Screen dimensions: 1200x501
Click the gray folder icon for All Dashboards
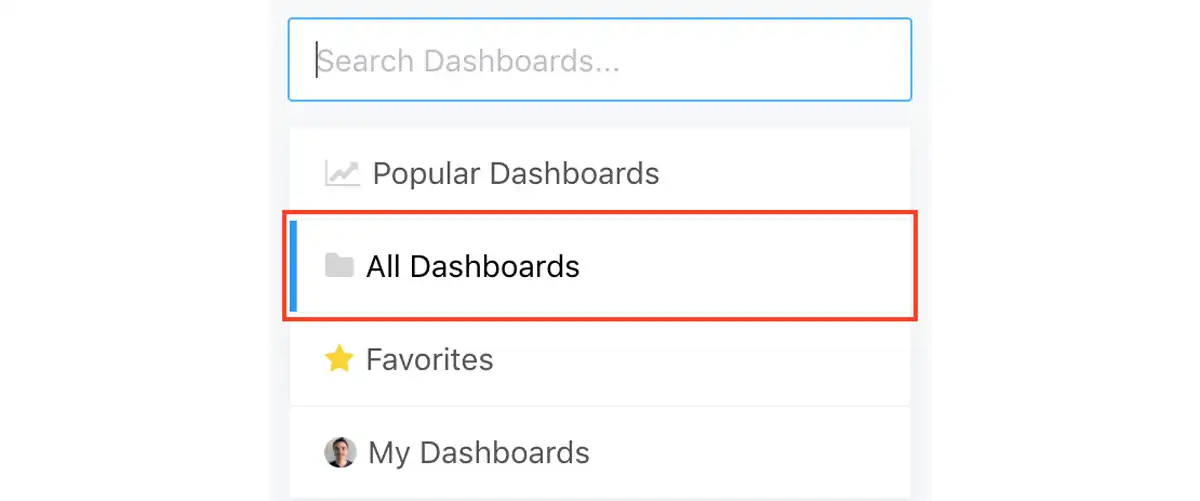(x=339, y=266)
